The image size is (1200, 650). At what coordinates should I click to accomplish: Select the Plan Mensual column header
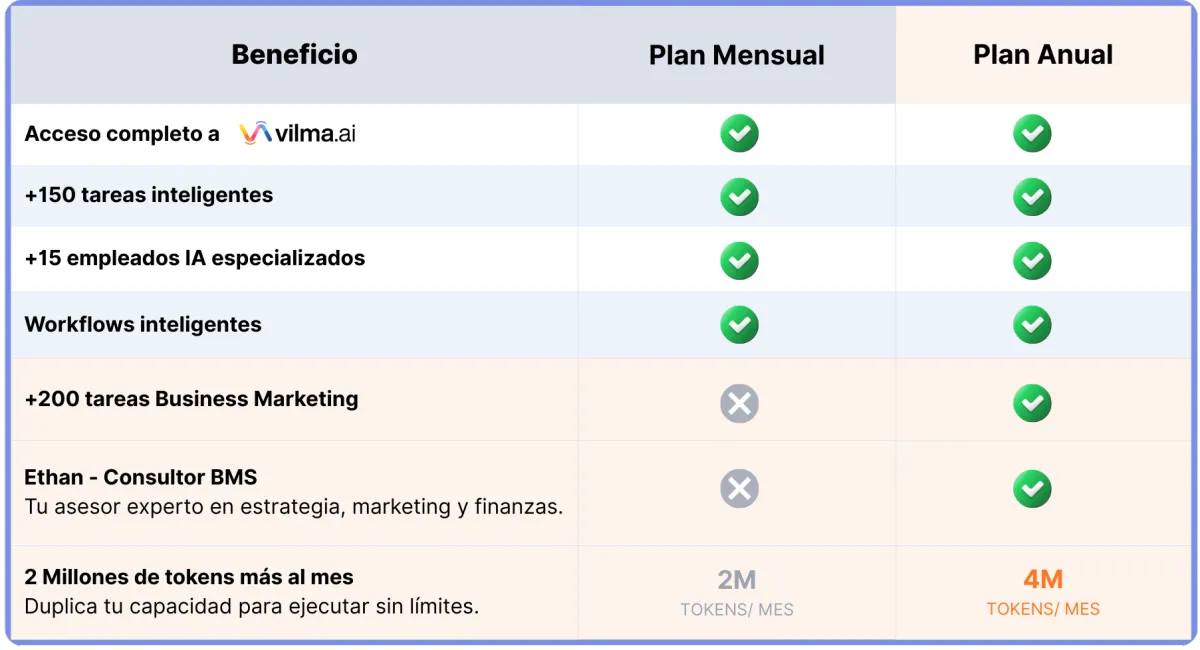[x=737, y=55]
